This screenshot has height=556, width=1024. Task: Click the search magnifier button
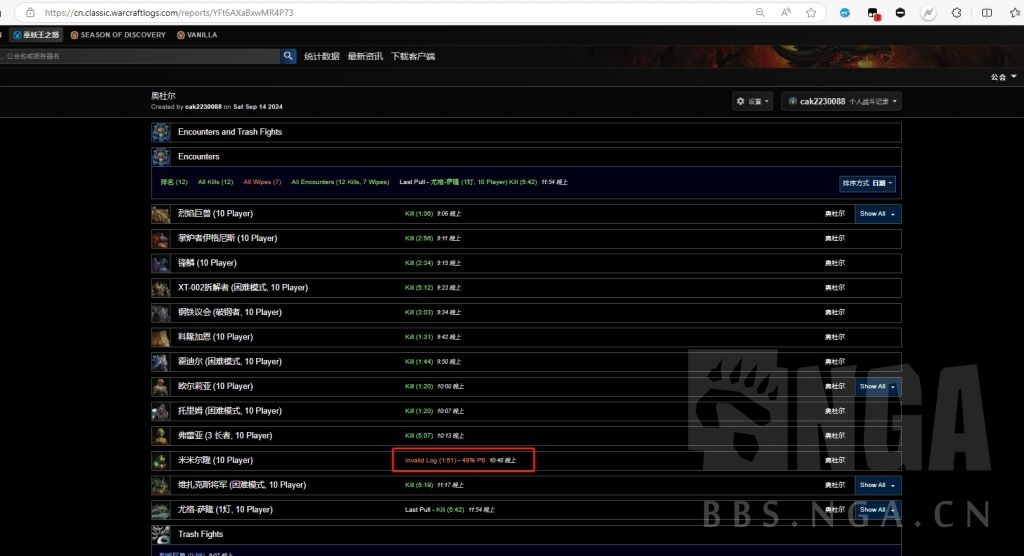(288, 56)
